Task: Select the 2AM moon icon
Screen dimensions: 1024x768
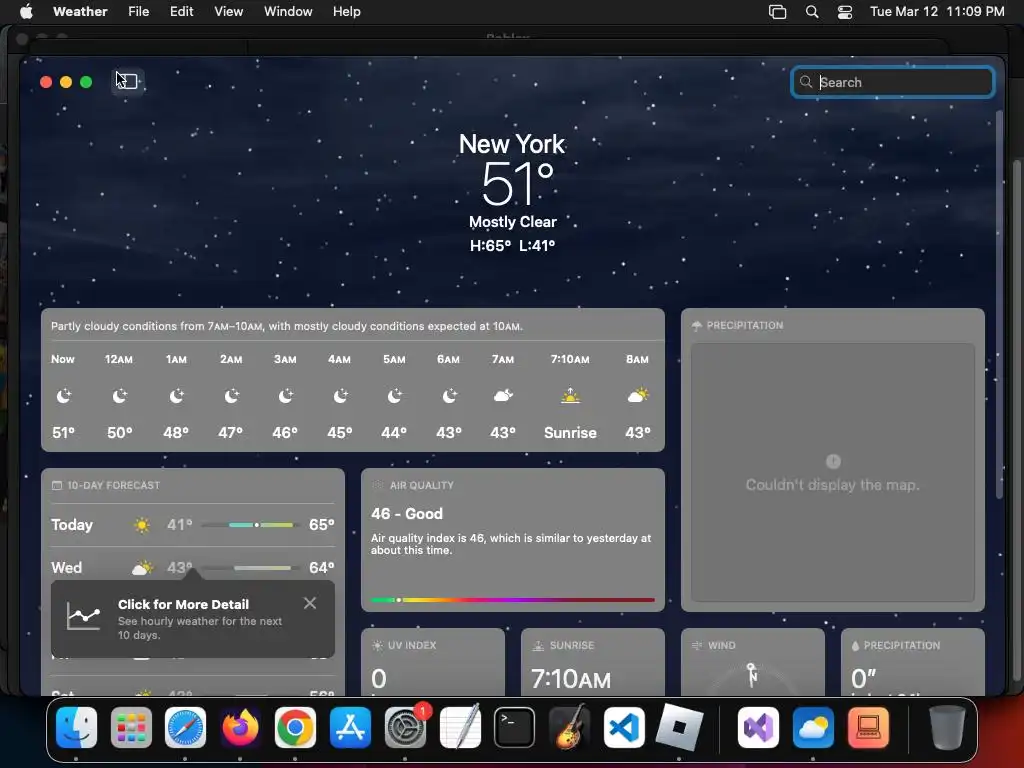Action: pyautogui.click(x=231, y=396)
